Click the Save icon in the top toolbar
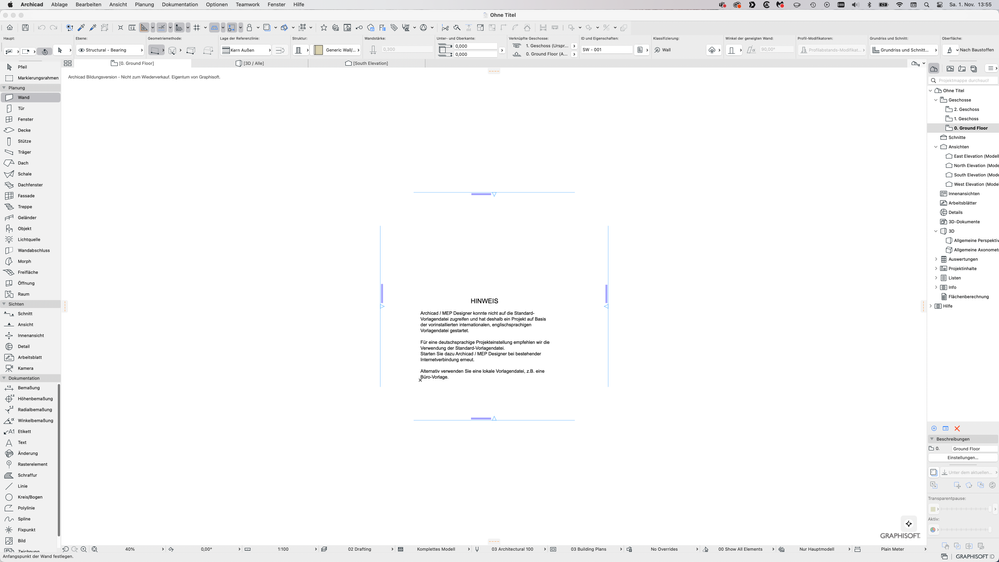 pos(25,27)
